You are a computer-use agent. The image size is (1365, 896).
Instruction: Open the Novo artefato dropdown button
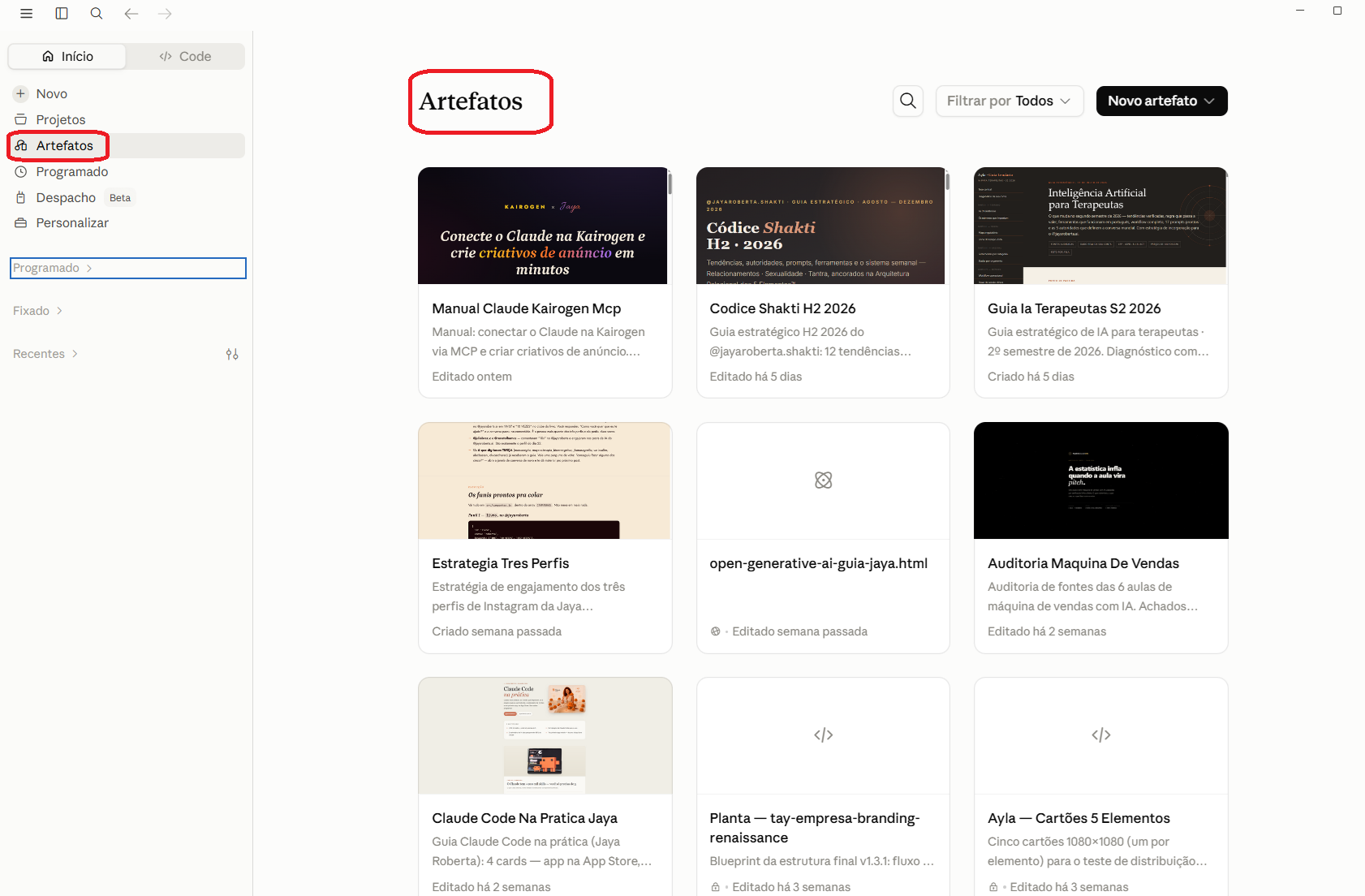coord(1162,101)
